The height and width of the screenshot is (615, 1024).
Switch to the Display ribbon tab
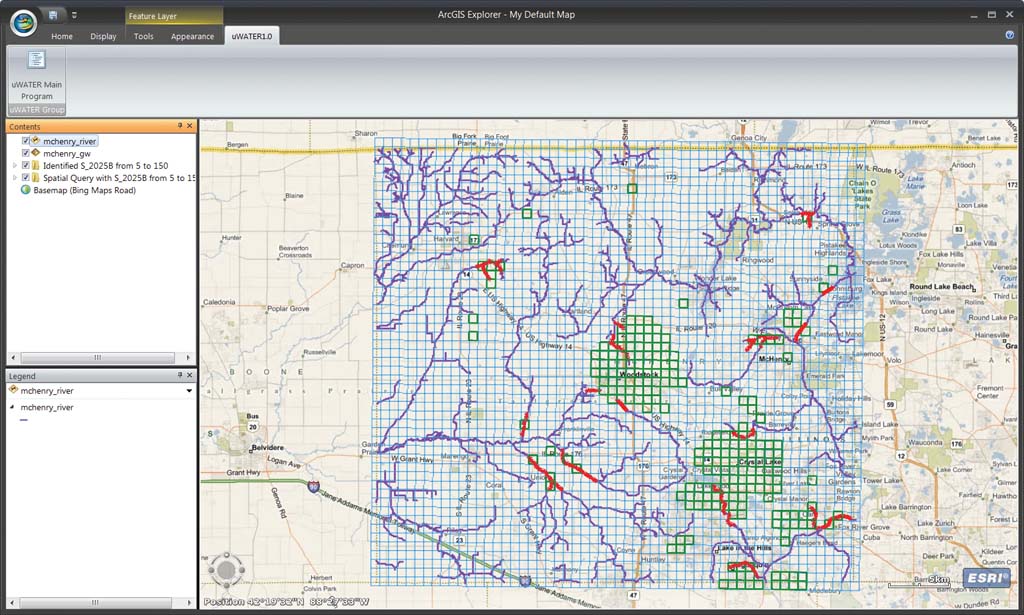pos(103,37)
